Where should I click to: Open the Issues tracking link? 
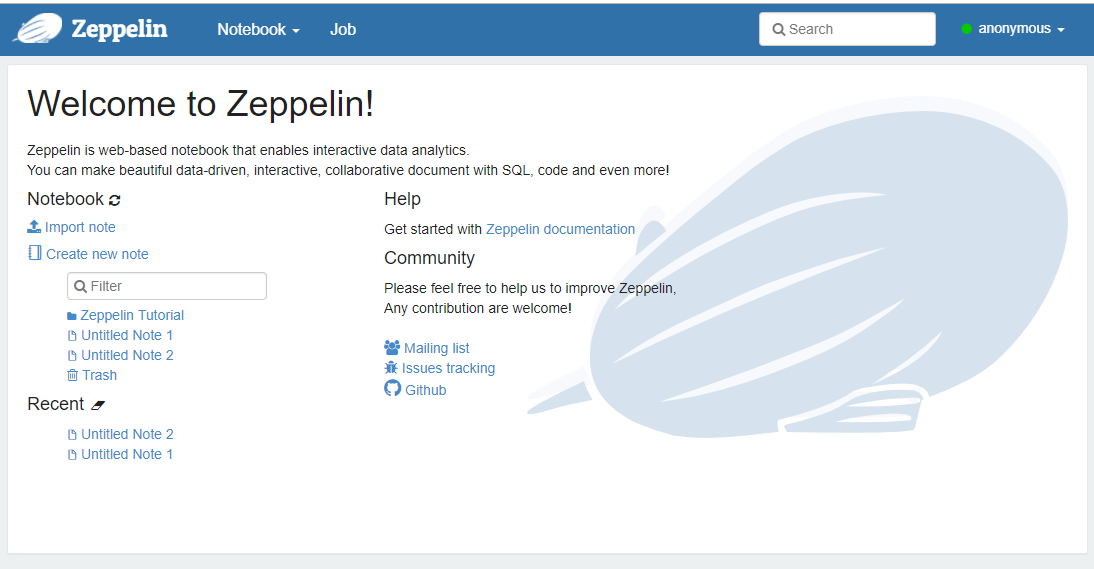tap(448, 368)
